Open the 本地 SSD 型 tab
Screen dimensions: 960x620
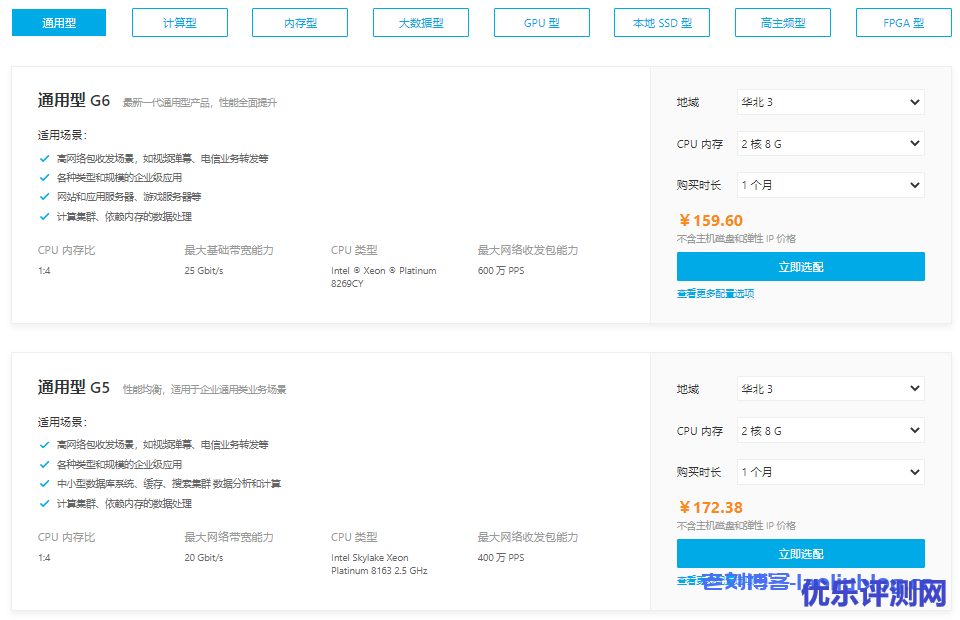[x=662, y=22]
